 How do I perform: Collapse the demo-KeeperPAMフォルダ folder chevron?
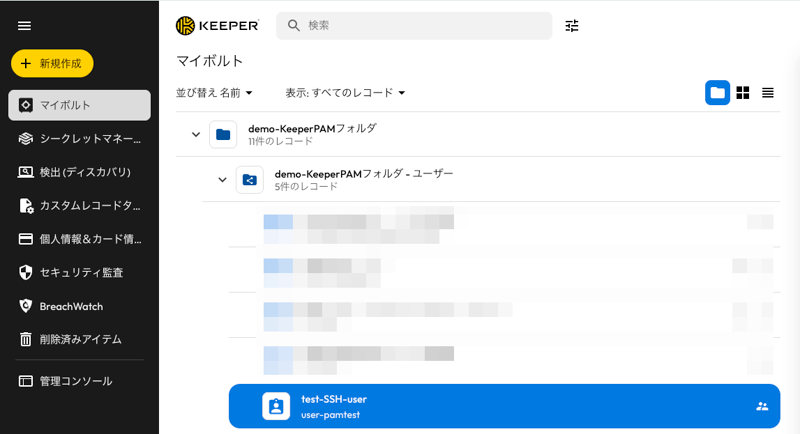tap(195, 134)
